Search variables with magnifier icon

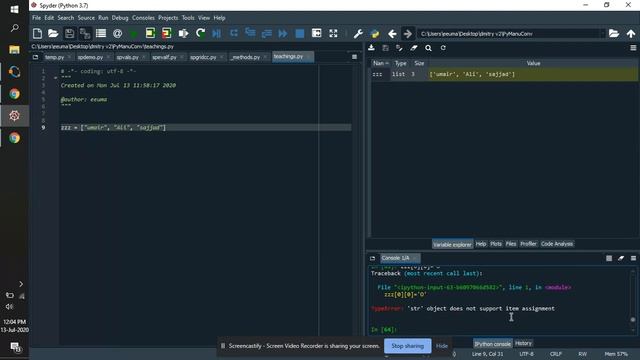428,48
